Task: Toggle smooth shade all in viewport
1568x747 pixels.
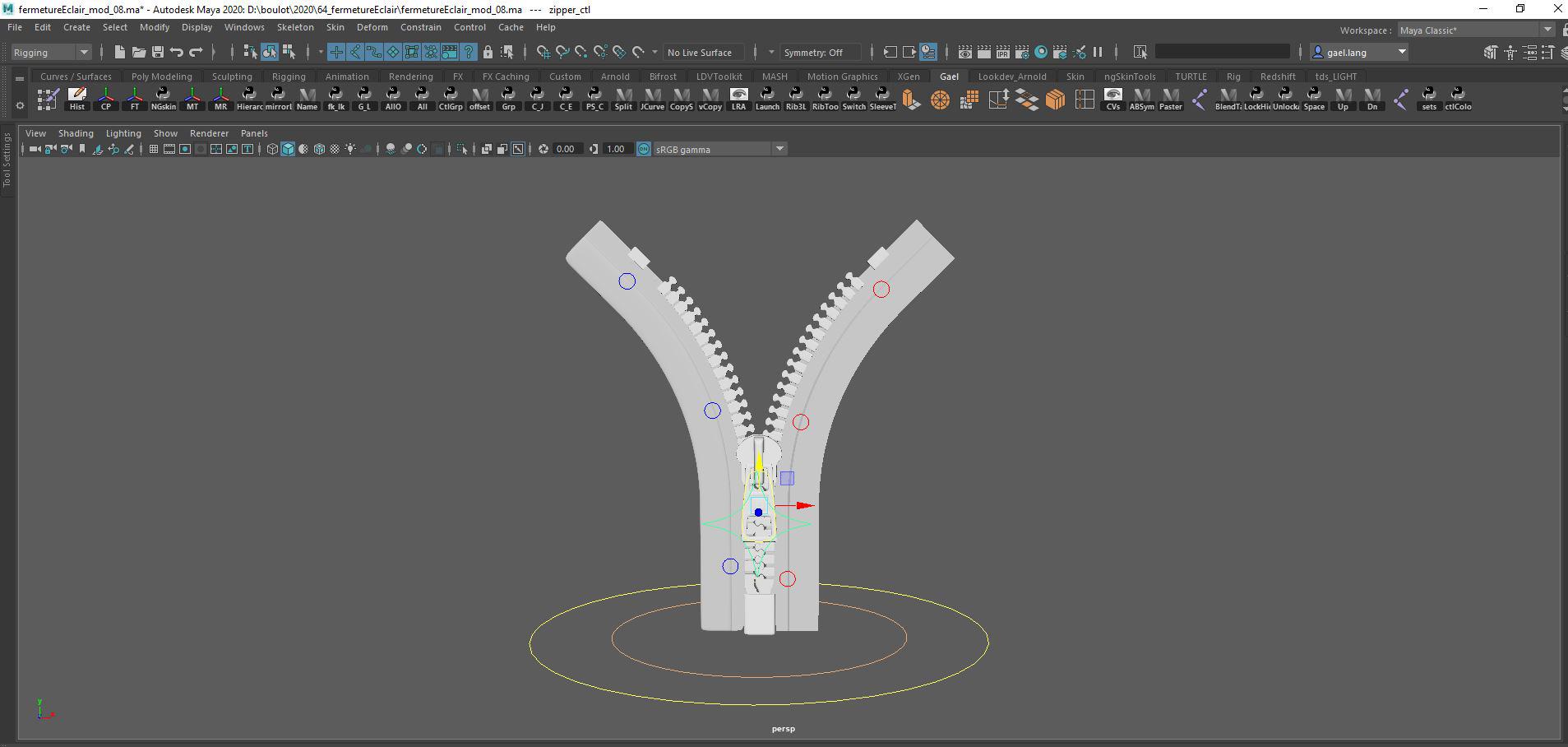Action: [x=288, y=149]
